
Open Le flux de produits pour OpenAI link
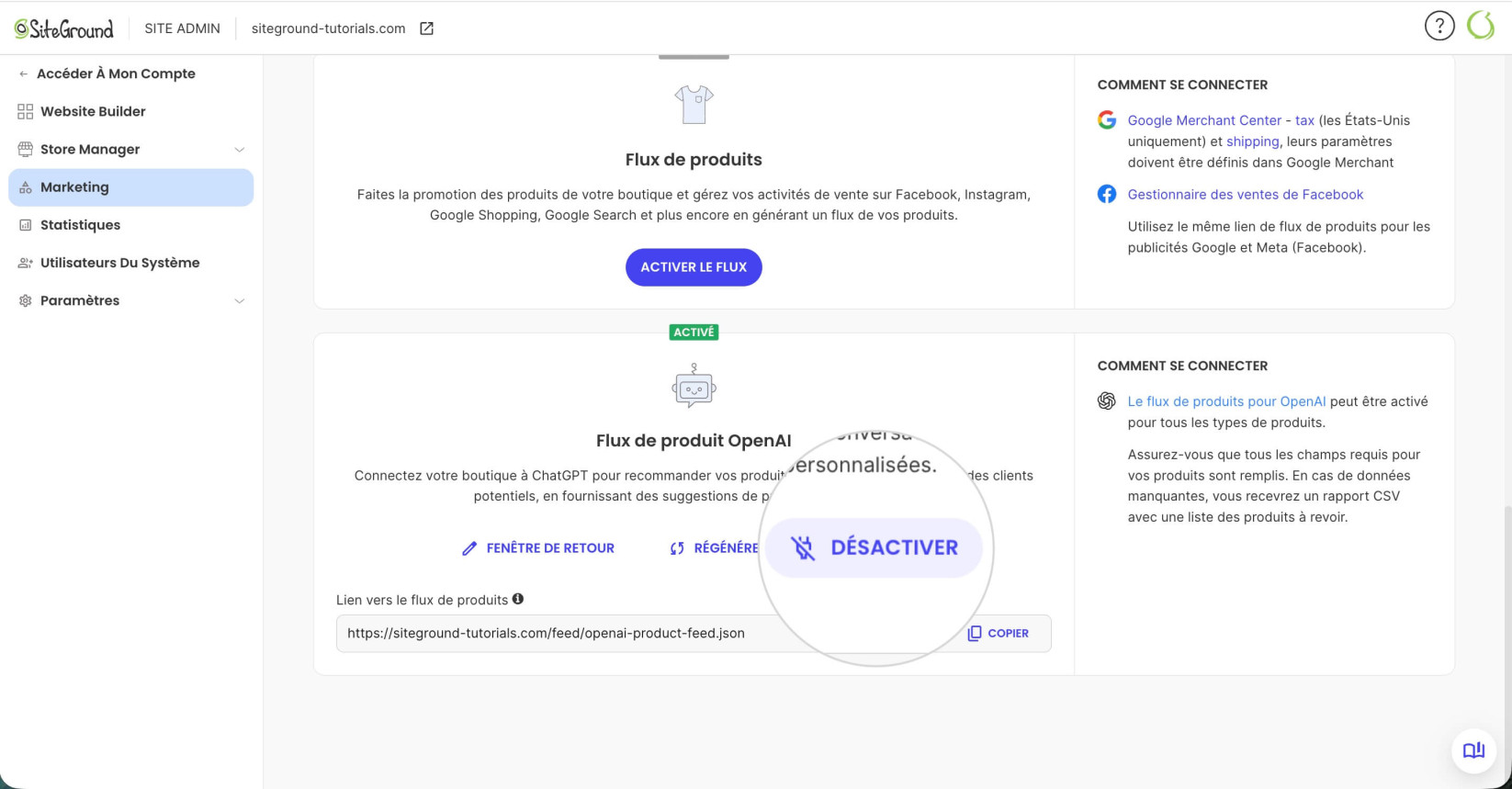tap(1226, 401)
